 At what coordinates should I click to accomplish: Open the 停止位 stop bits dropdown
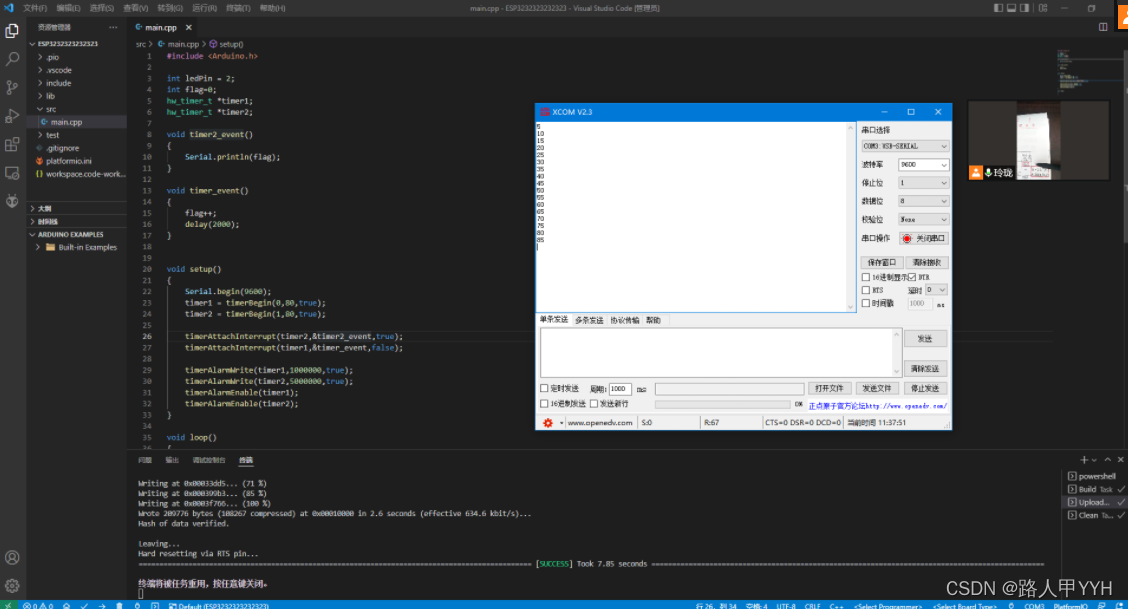pos(924,183)
